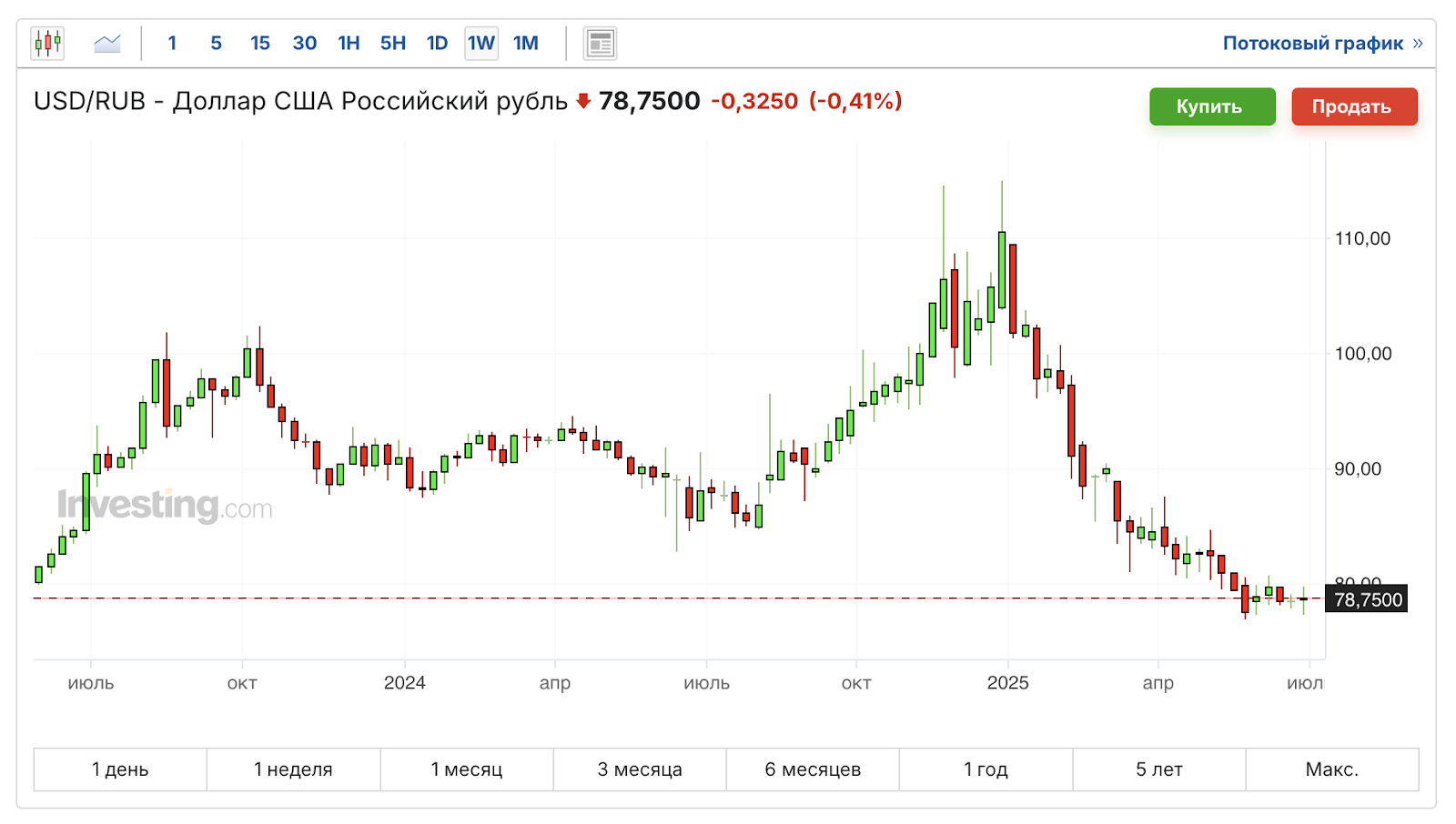Click the (-0,41%) percent change
1456x824 pixels.
855,101
